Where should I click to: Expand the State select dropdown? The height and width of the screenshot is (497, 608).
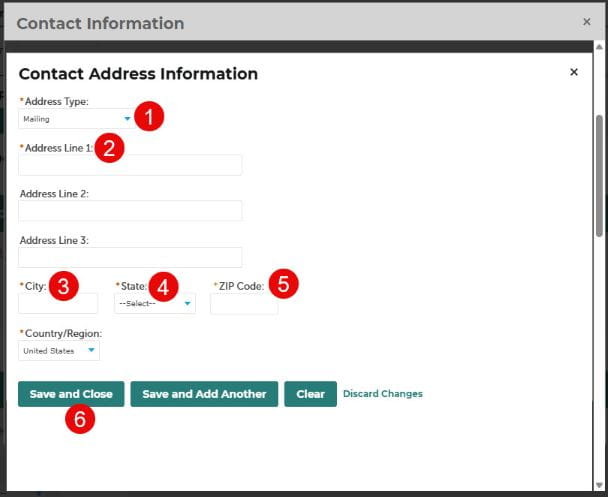pyautogui.click(x=155, y=303)
